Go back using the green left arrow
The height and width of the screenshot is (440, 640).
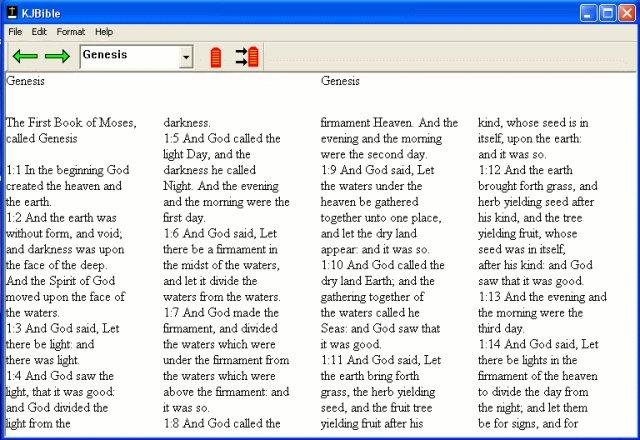25,56
